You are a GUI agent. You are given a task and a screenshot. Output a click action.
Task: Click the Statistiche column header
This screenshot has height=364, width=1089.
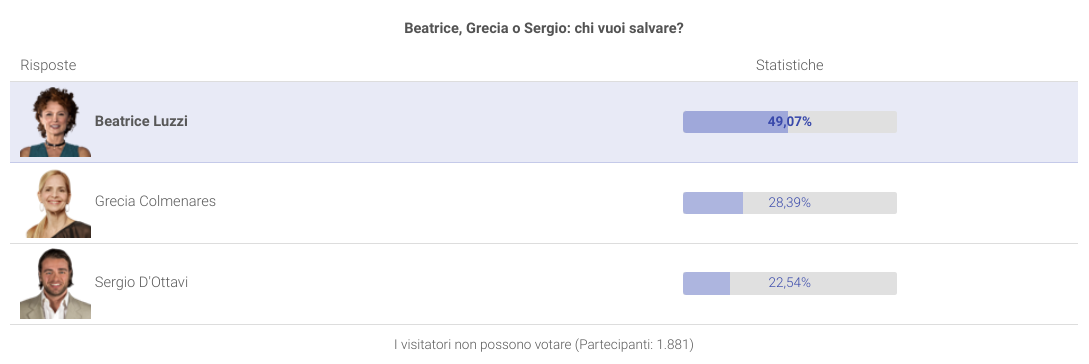(x=790, y=65)
